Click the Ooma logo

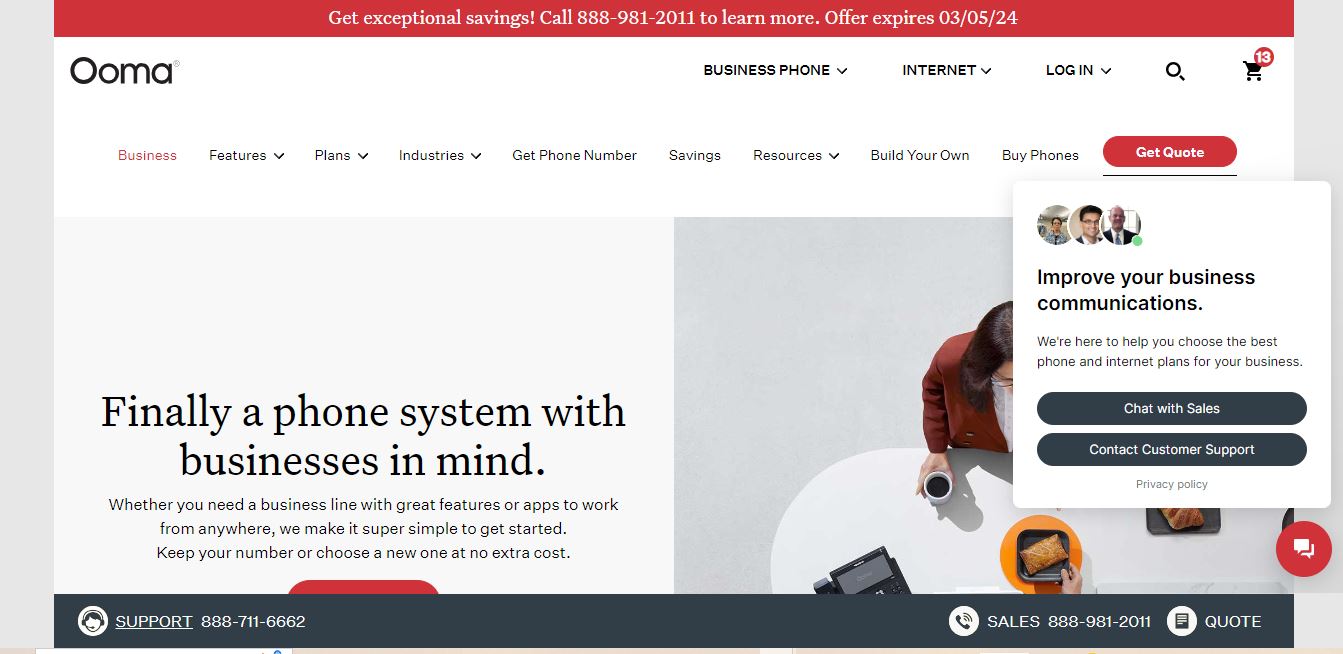(124, 71)
